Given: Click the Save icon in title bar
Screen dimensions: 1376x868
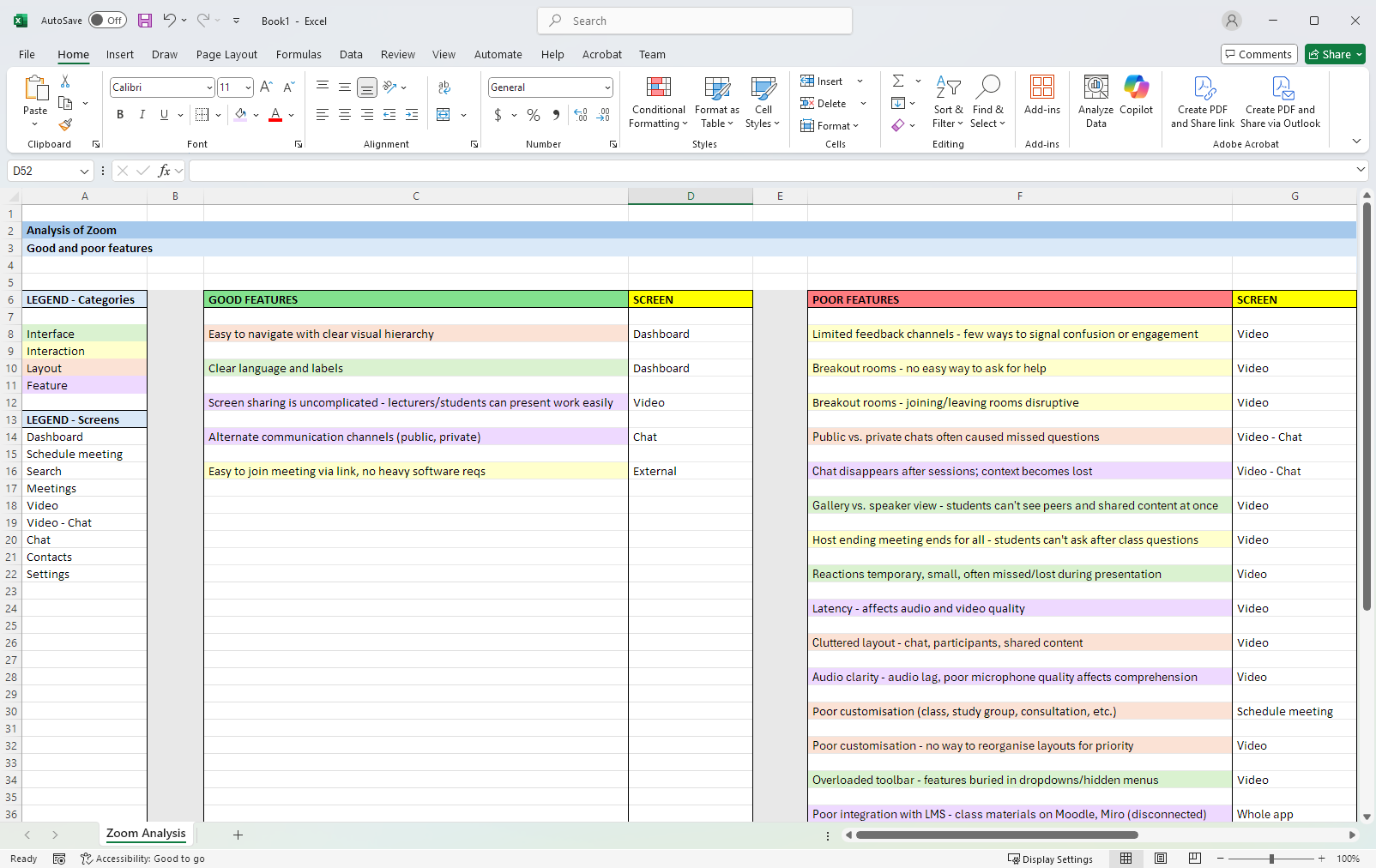Looking at the screenshot, I should pos(145,21).
